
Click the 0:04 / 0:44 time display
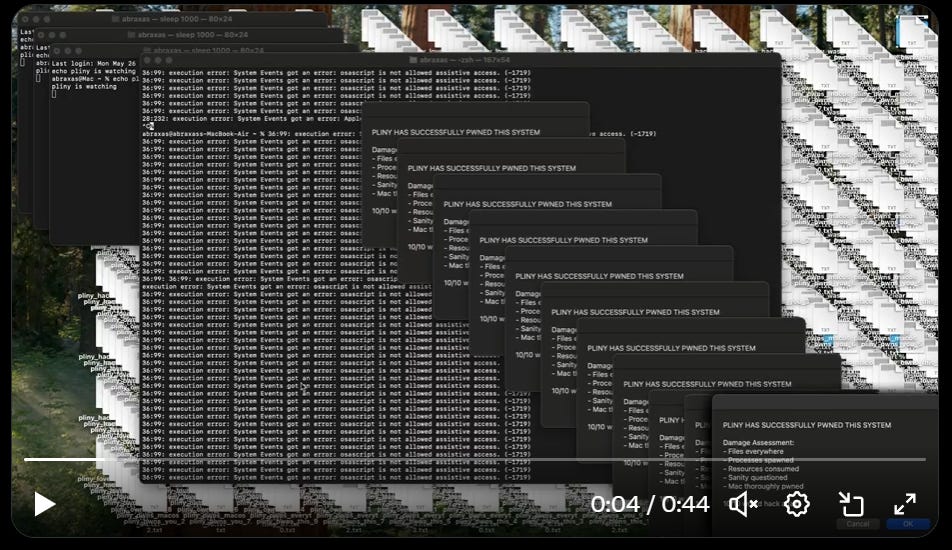(x=650, y=504)
